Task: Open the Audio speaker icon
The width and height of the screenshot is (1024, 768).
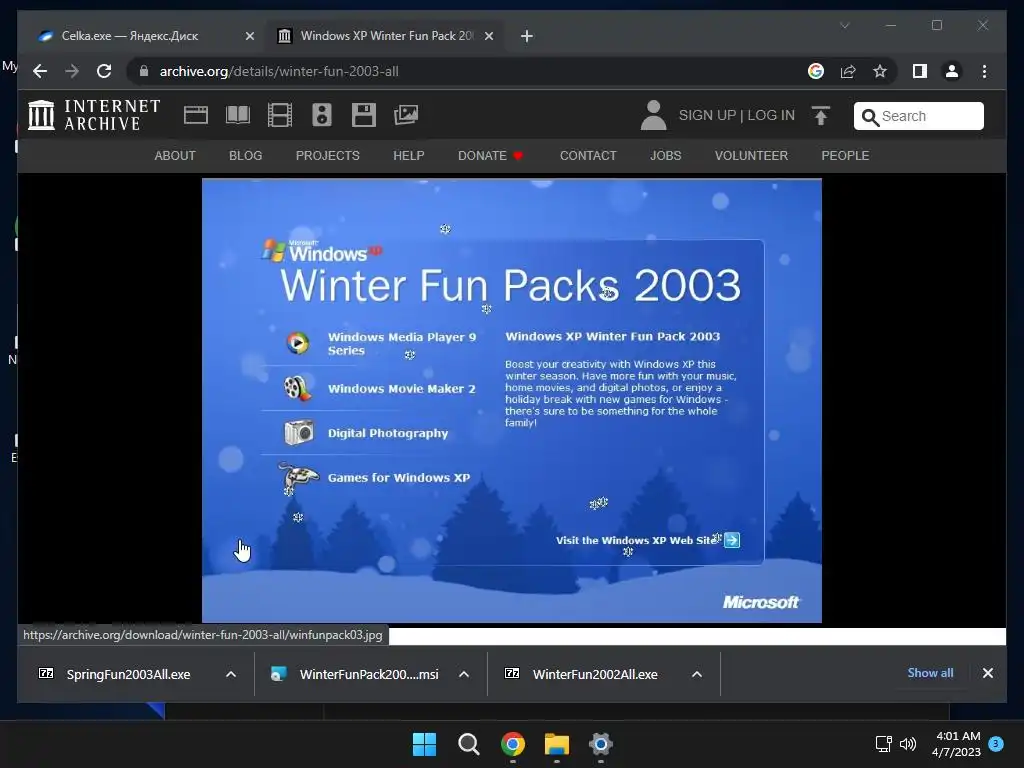Action: click(x=321, y=115)
